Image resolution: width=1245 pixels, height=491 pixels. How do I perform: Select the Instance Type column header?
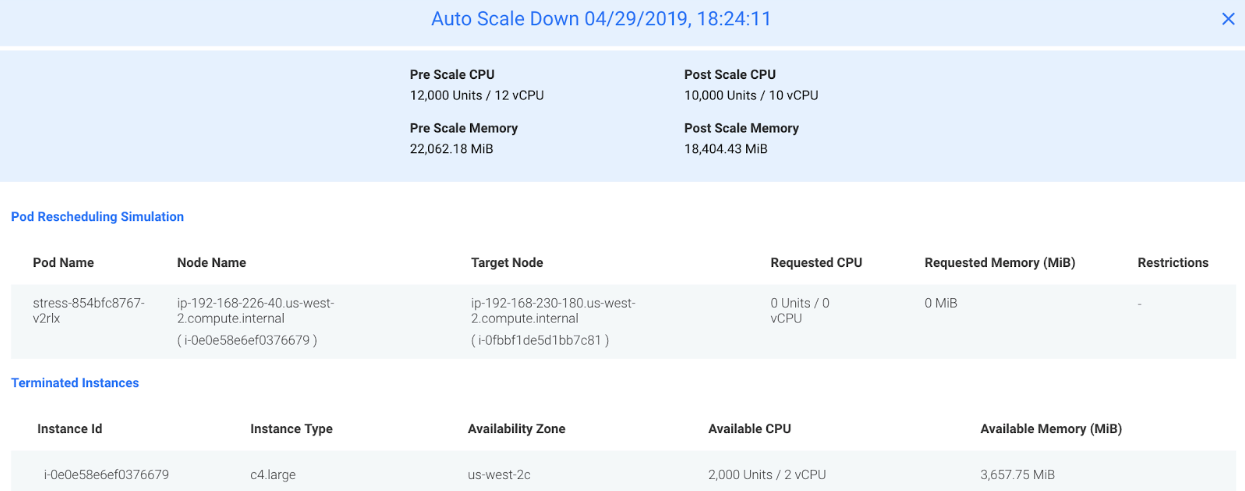click(291, 429)
